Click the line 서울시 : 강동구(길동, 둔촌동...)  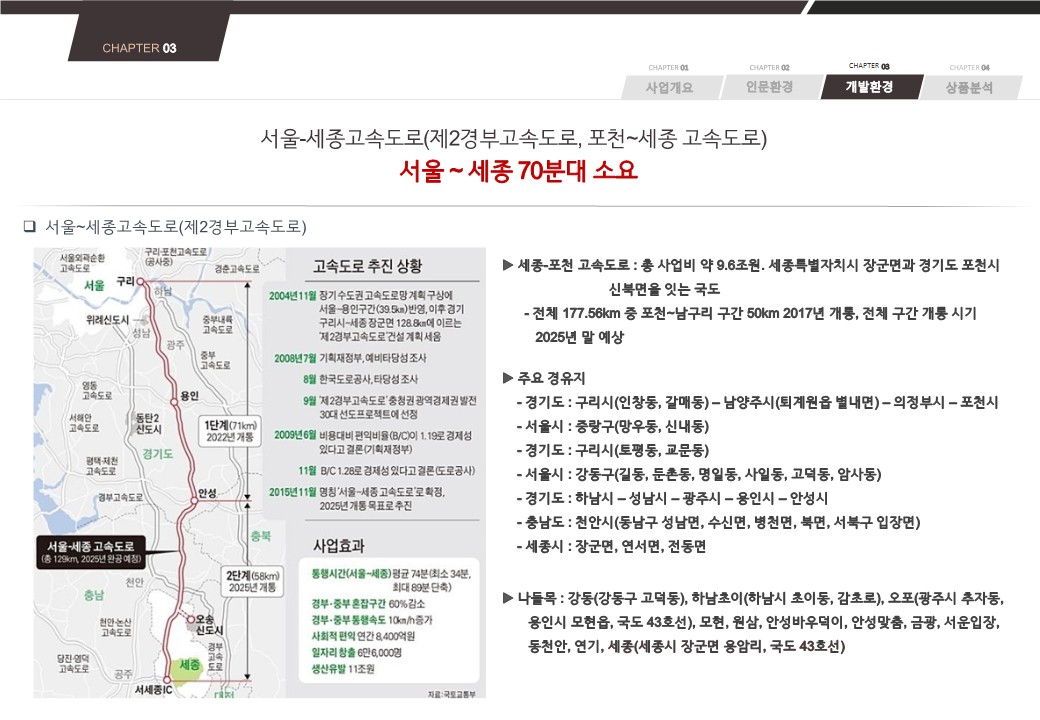click(x=699, y=474)
